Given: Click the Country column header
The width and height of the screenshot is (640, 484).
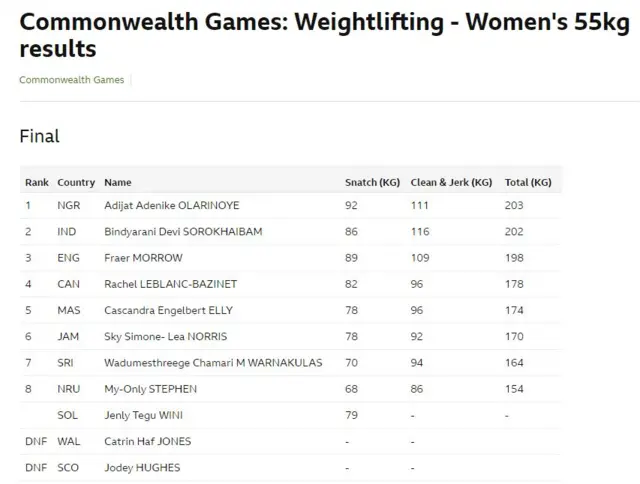Looking at the screenshot, I should 76,183.
